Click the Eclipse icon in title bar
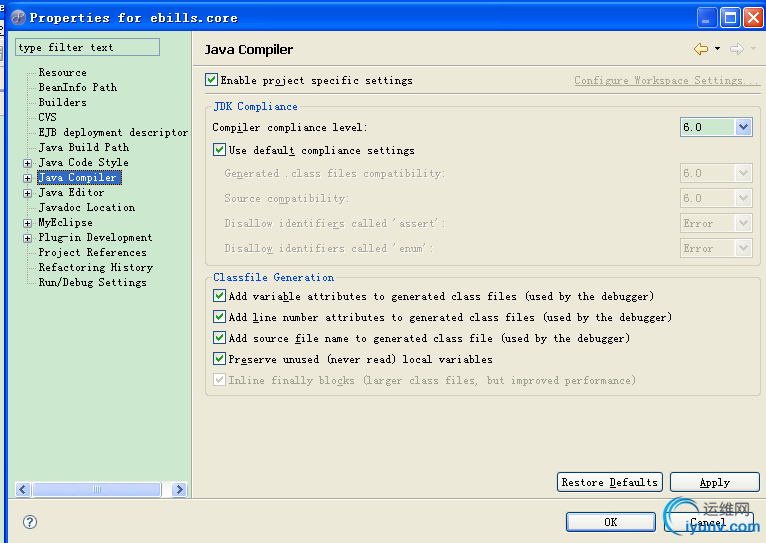 (18, 18)
